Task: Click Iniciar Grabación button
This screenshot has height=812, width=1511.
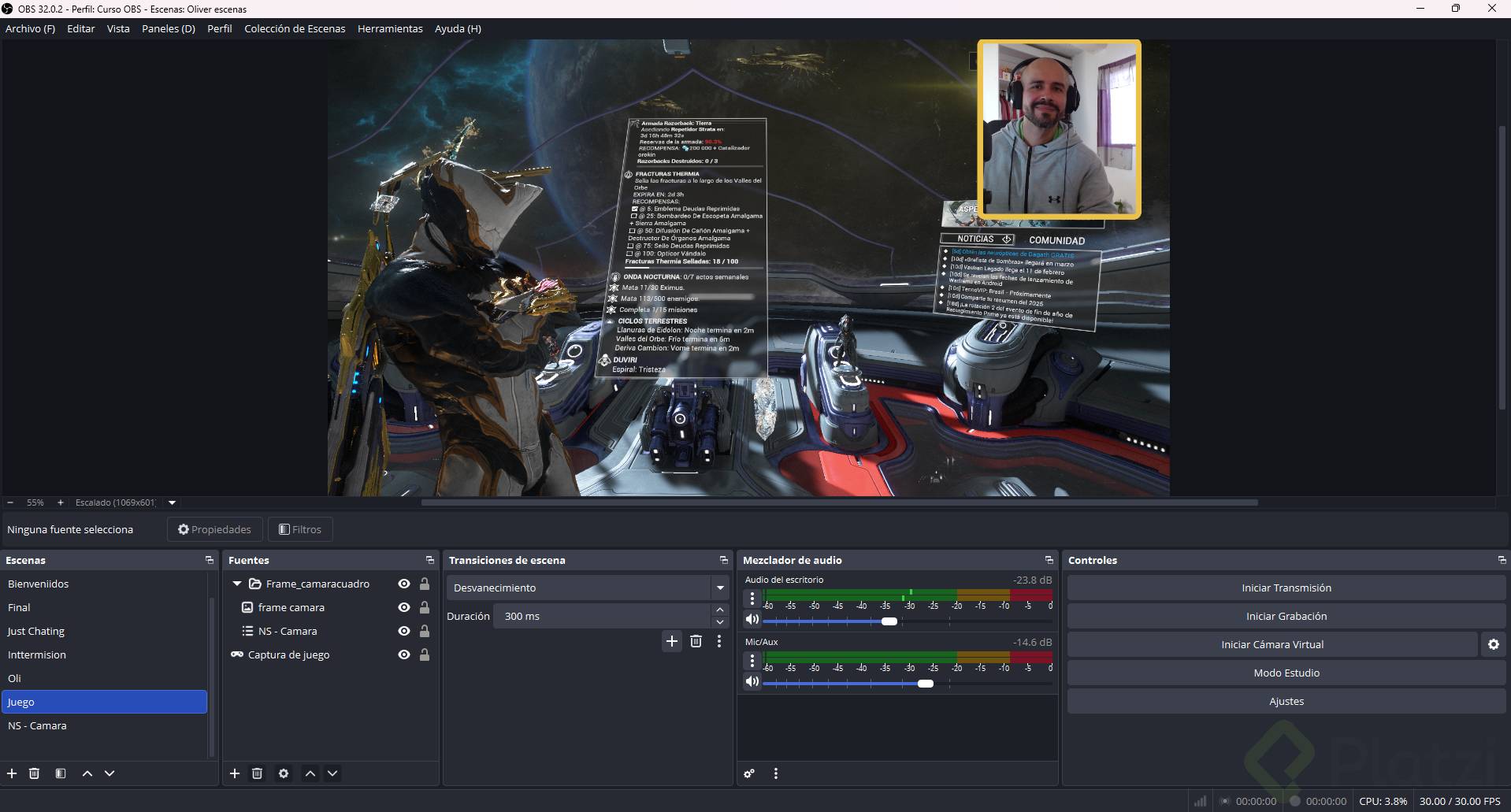Action: tap(1286, 616)
